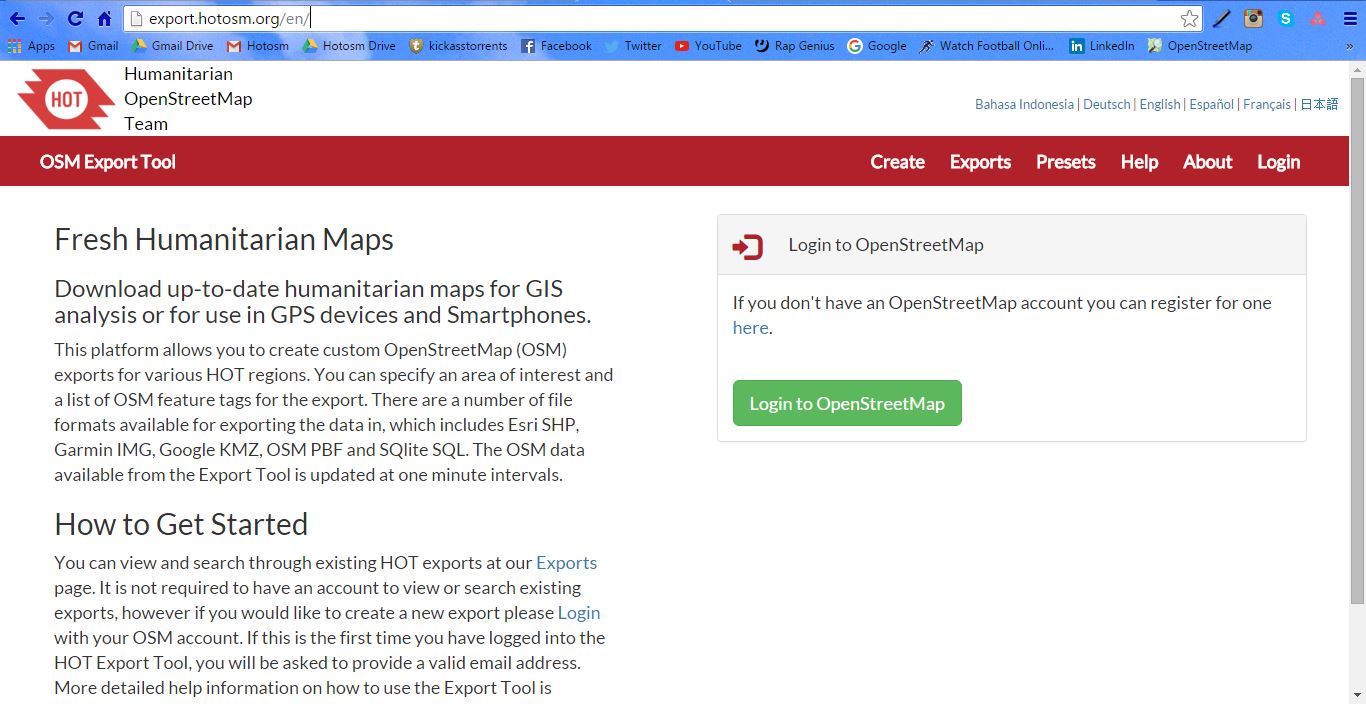The image size is (1366, 704).
Task: Open the Exports menu item
Action: click(980, 162)
